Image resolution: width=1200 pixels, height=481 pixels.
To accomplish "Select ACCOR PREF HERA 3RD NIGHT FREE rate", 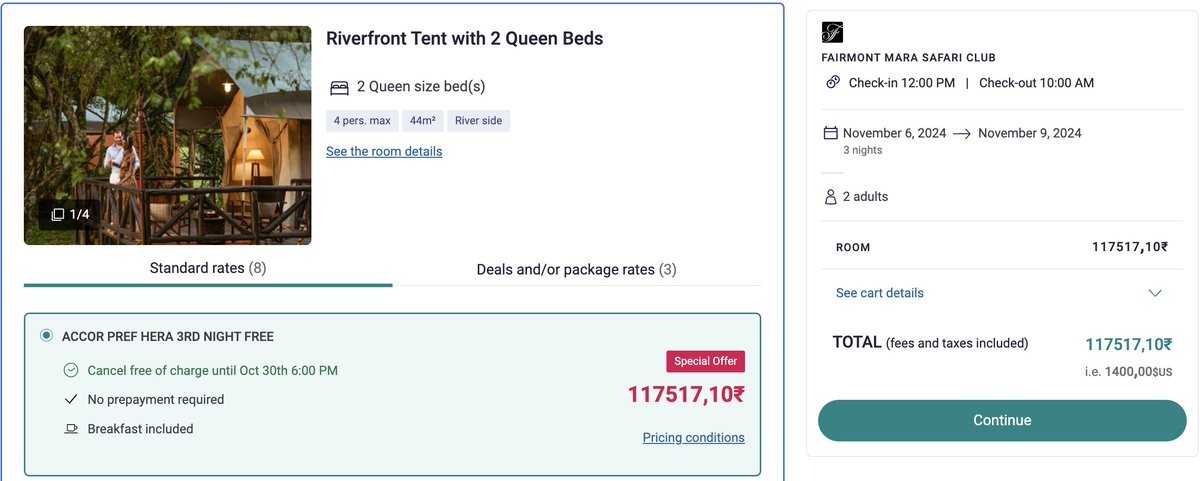I will pos(46,336).
